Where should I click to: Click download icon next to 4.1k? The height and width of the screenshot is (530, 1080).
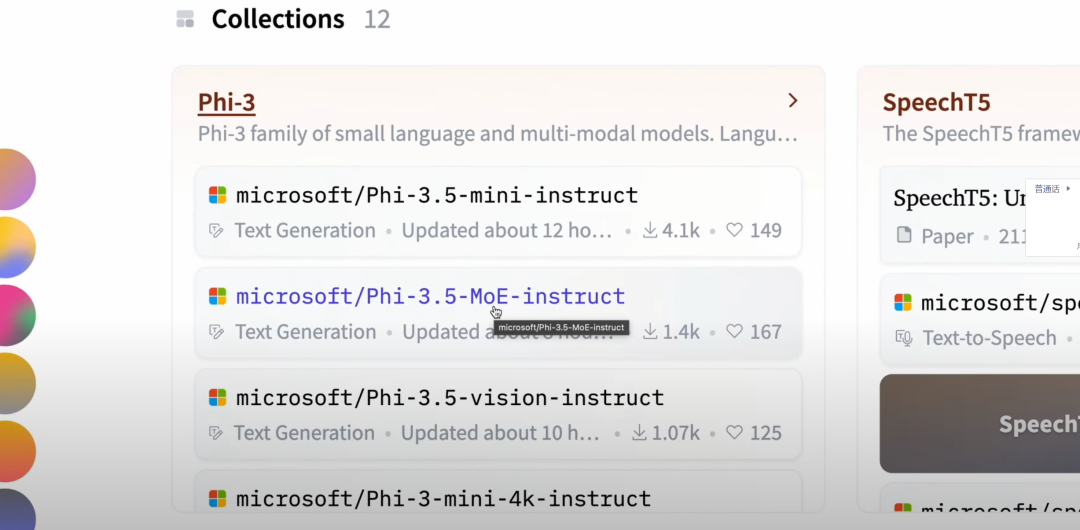[x=650, y=230]
